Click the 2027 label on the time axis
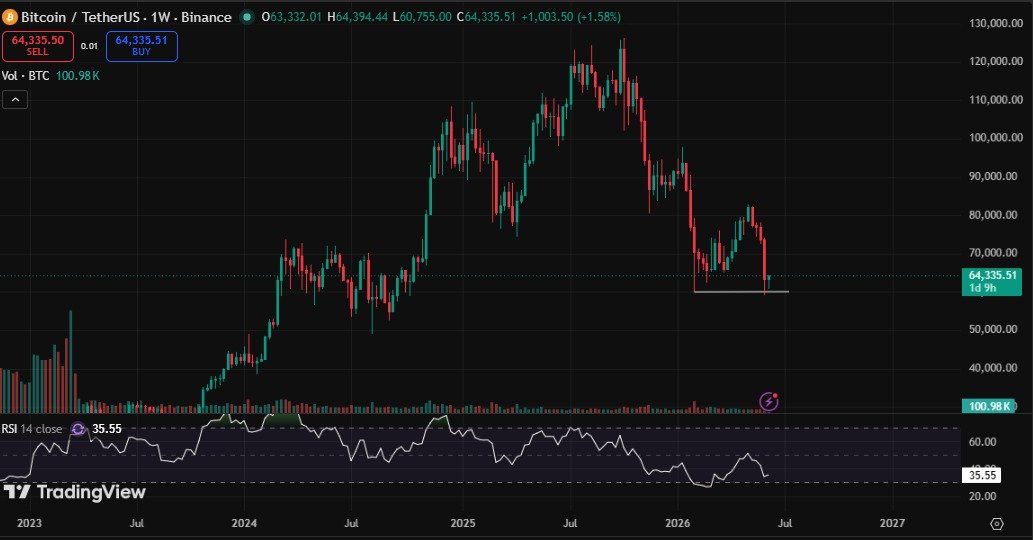 point(892,523)
